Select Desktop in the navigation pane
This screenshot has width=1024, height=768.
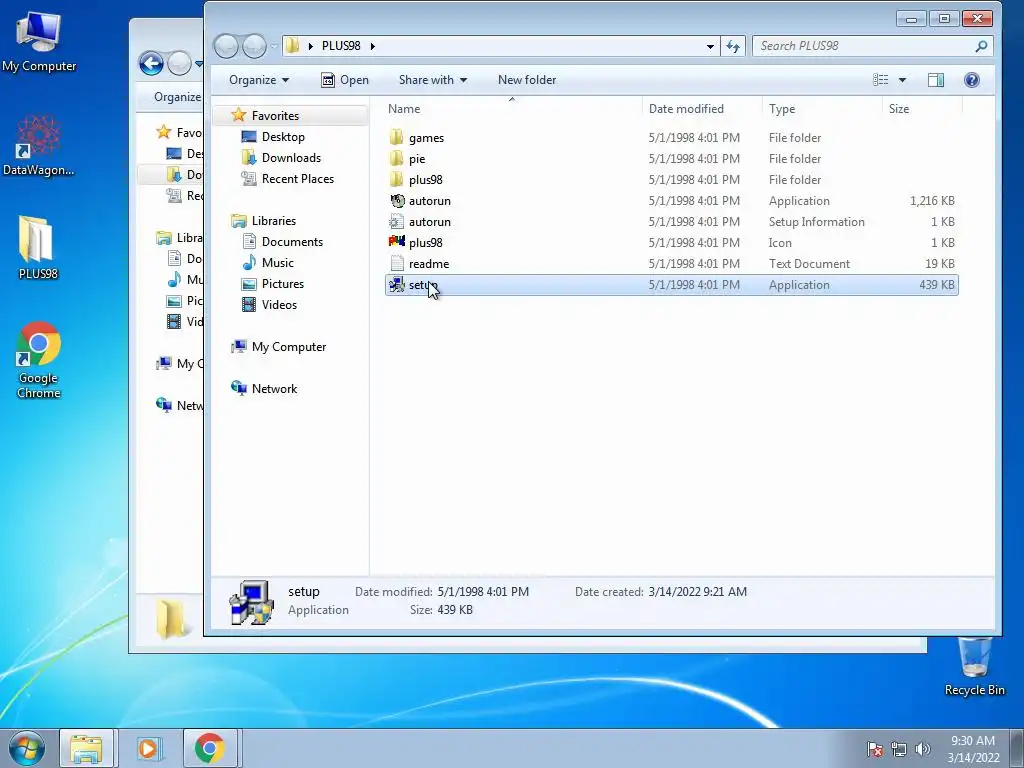click(283, 136)
